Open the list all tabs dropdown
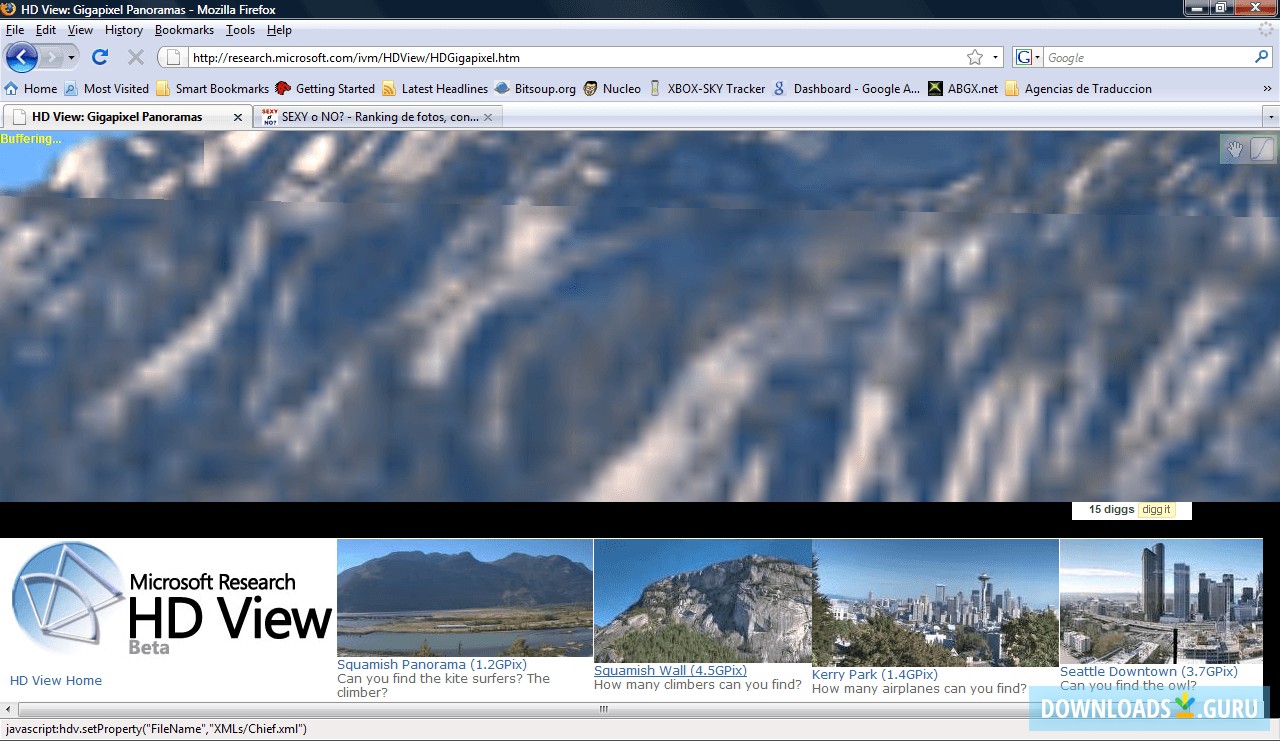 1271,117
